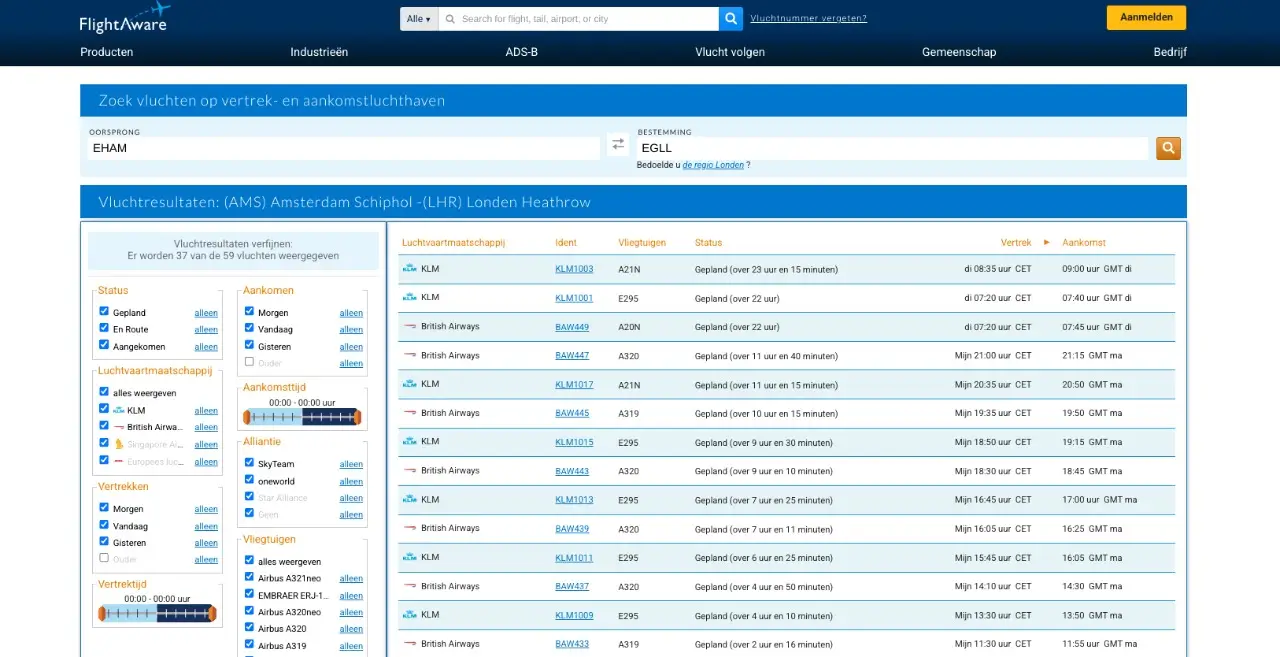This screenshot has height=657, width=1280.
Task: Click the FlightAware logo
Action: pyautogui.click(x=125, y=18)
